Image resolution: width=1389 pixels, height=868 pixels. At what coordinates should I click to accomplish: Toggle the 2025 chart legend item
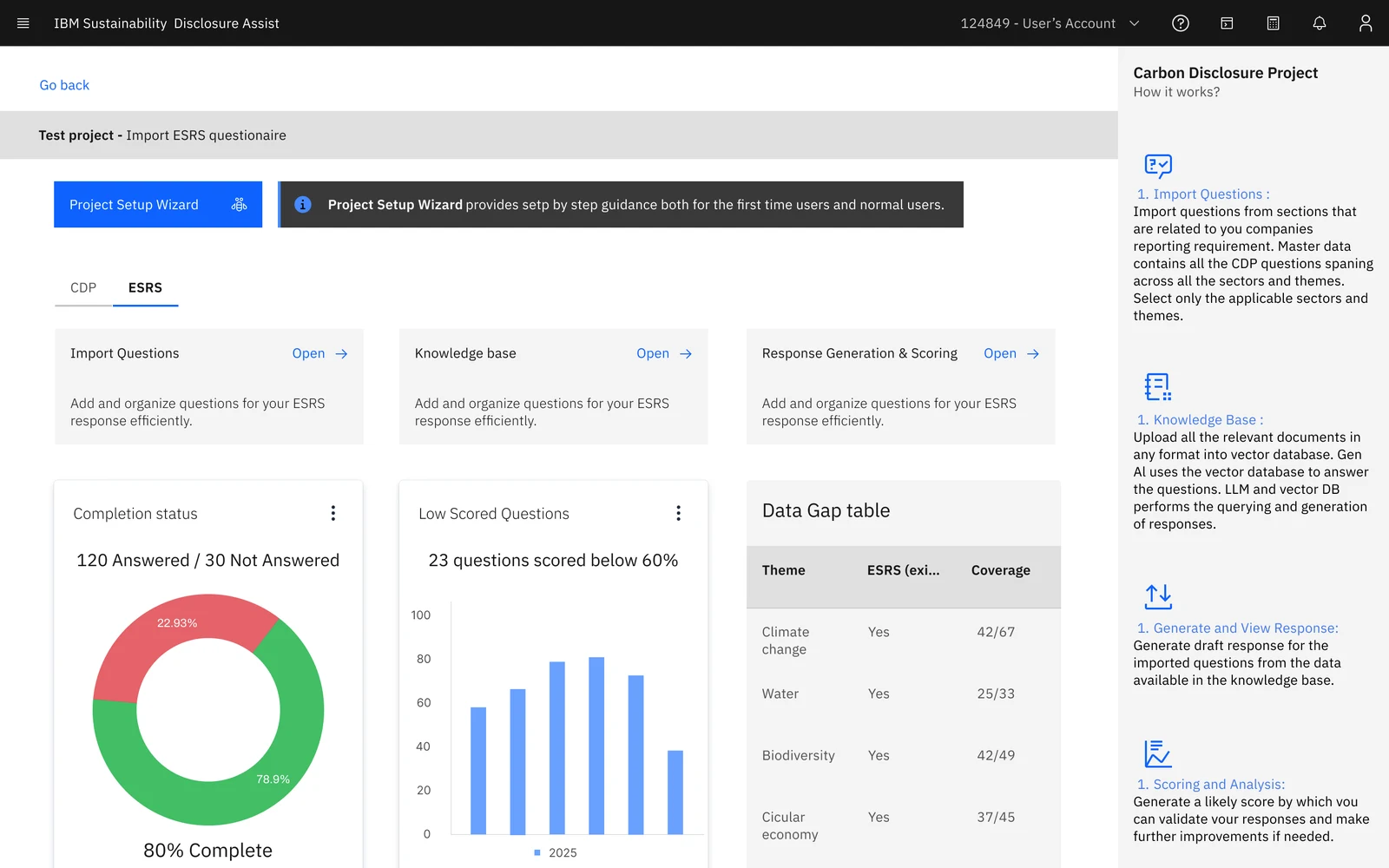tap(556, 852)
